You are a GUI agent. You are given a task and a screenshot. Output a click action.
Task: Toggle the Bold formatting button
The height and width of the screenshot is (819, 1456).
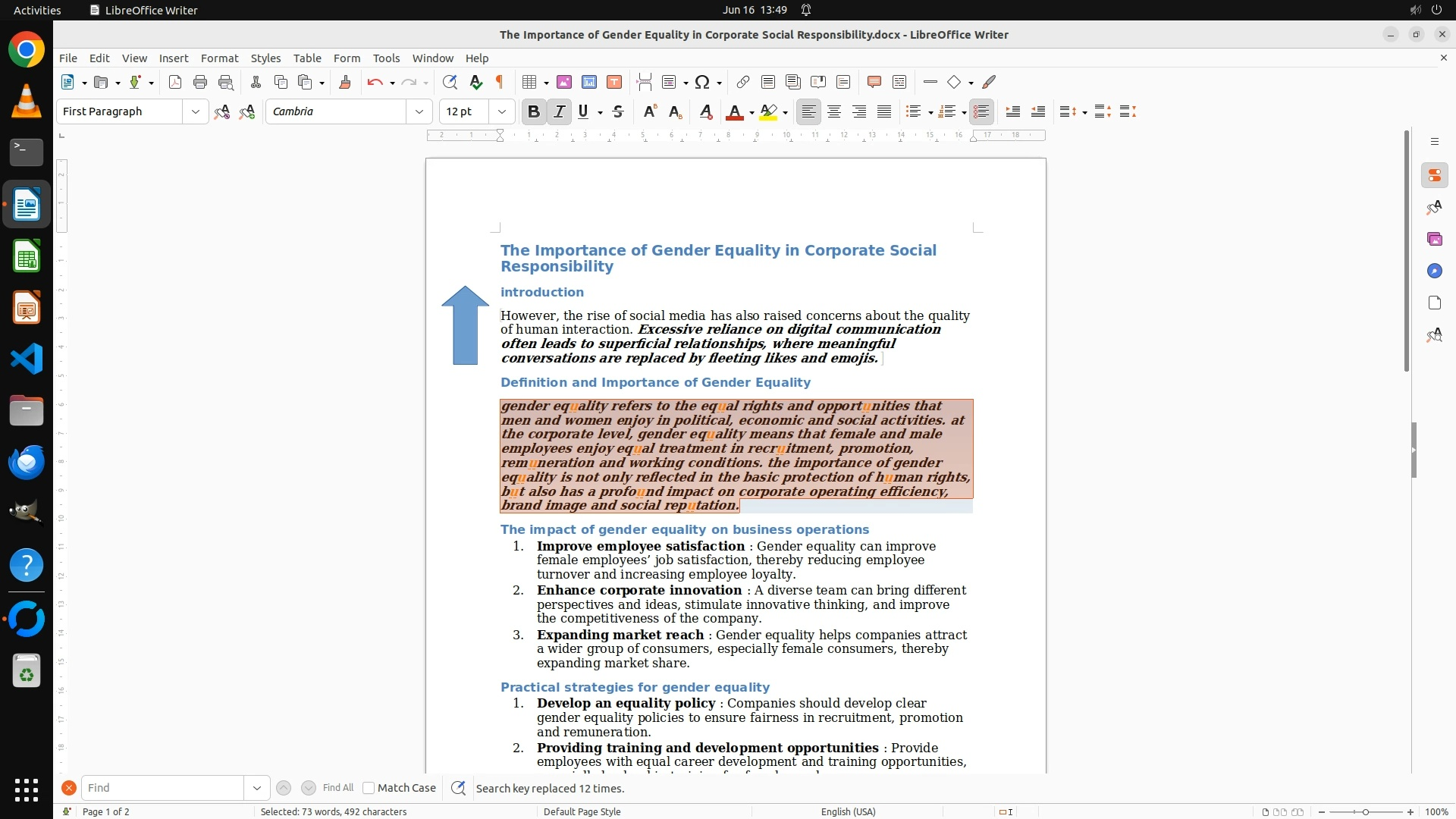tap(534, 112)
